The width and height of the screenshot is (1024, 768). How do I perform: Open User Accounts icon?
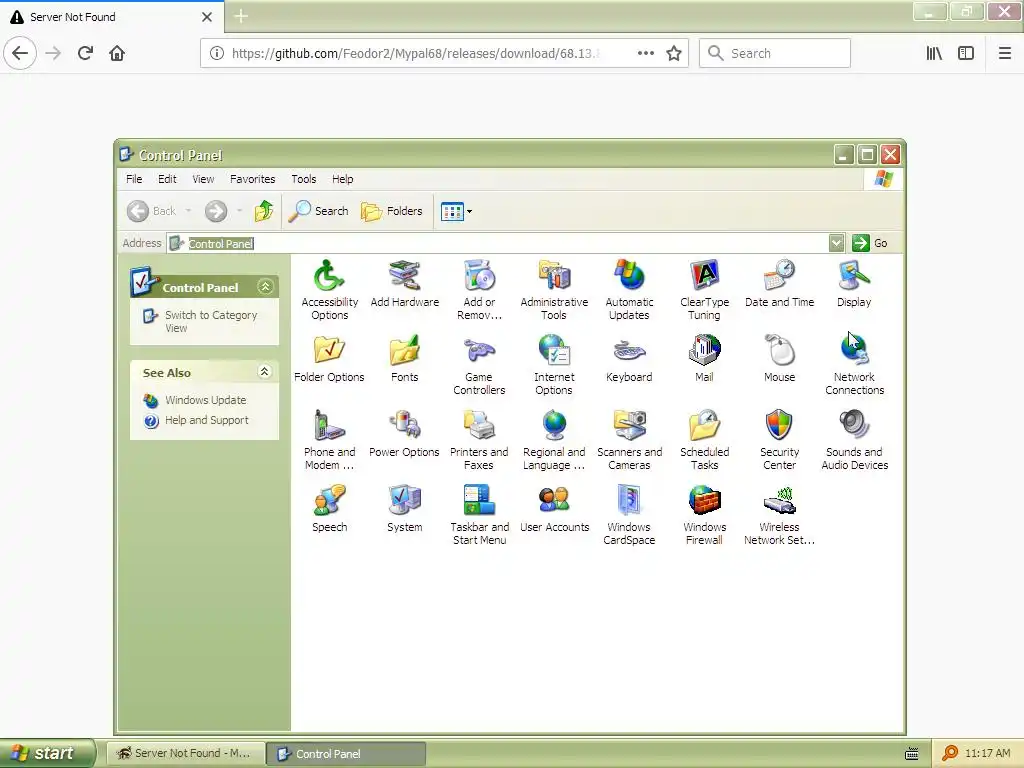point(554,509)
